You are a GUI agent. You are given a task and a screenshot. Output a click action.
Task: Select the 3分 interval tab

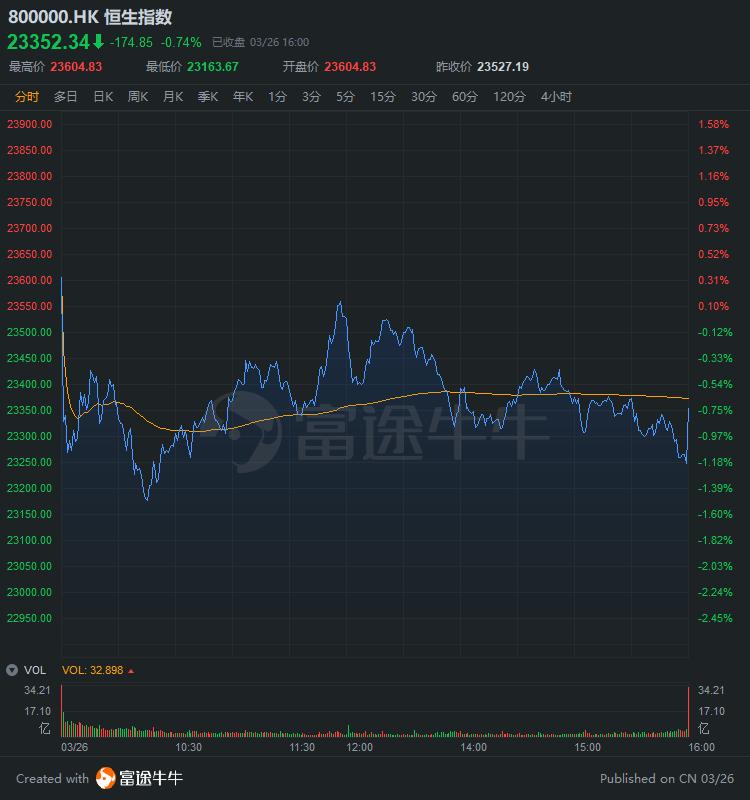click(311, 96)
